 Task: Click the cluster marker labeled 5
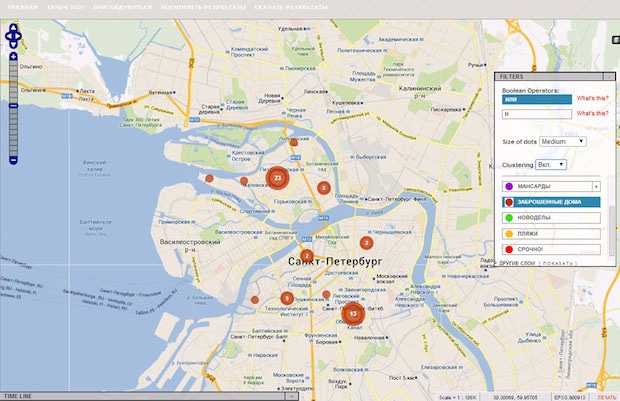tap(323, 187)
